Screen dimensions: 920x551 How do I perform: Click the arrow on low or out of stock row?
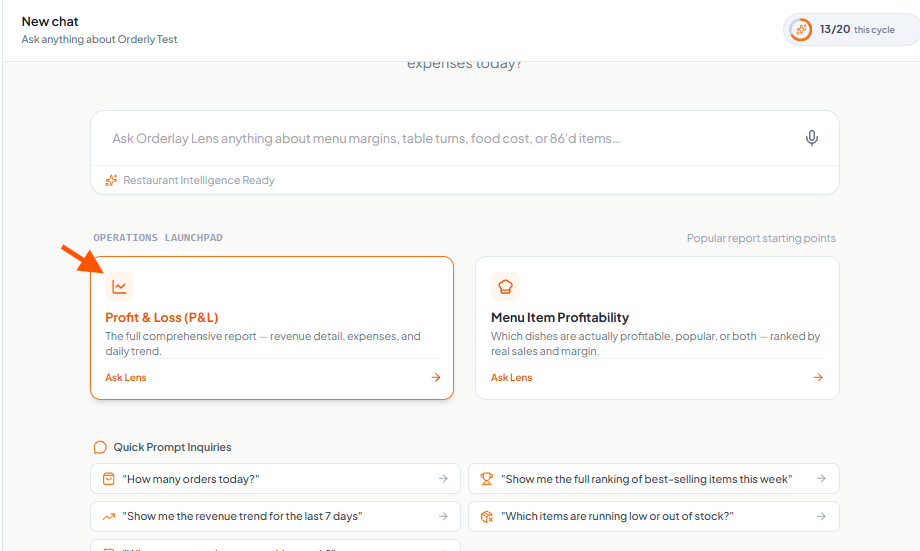pos(821,516)
